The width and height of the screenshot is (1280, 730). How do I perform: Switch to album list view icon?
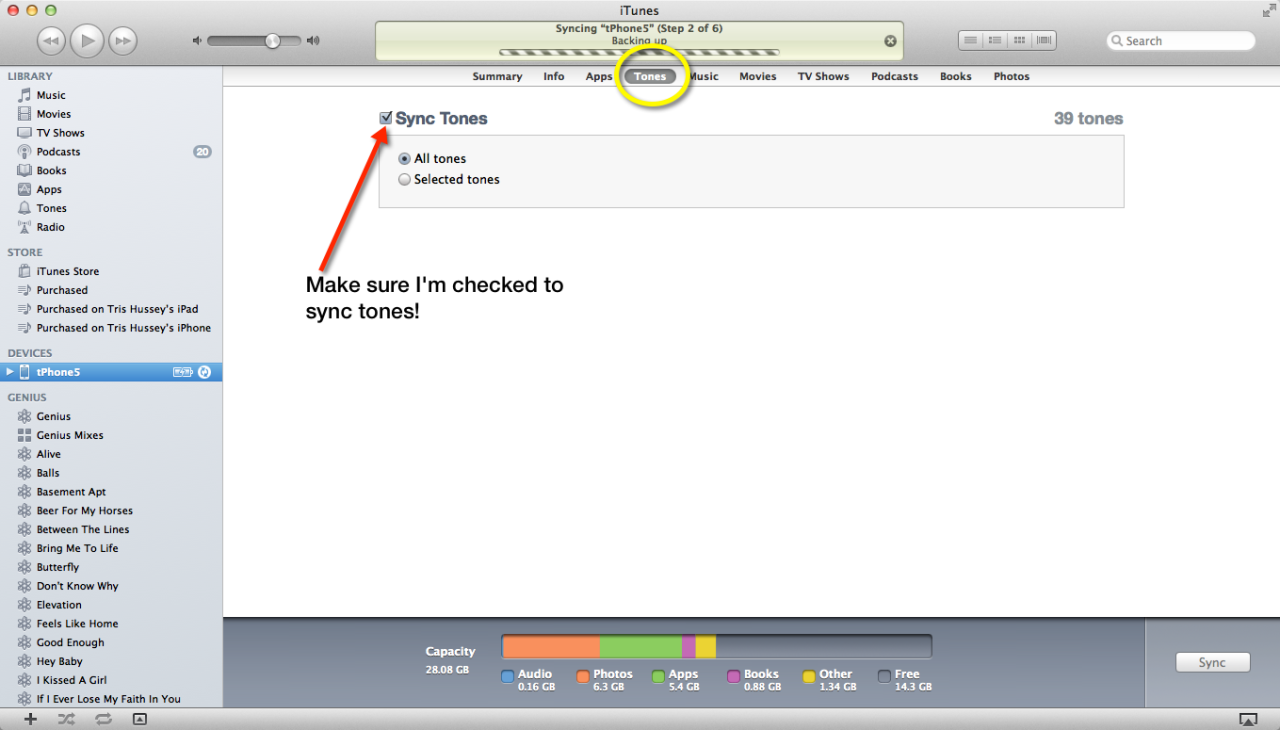994,41
